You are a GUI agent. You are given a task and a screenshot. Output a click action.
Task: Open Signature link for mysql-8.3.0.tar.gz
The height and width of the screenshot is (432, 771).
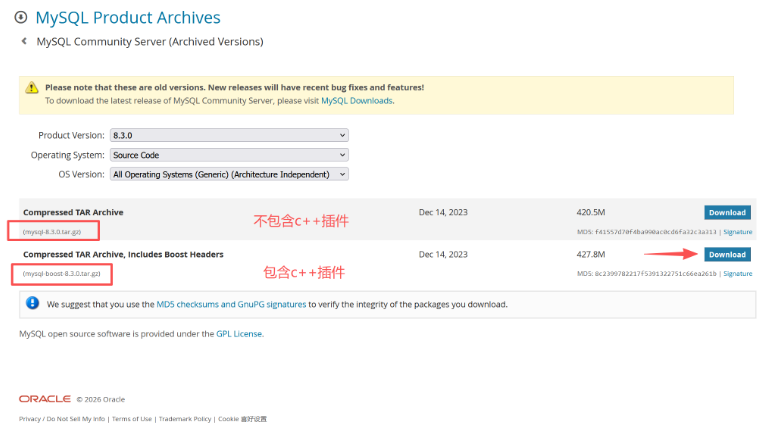click(x=738, y=232)
